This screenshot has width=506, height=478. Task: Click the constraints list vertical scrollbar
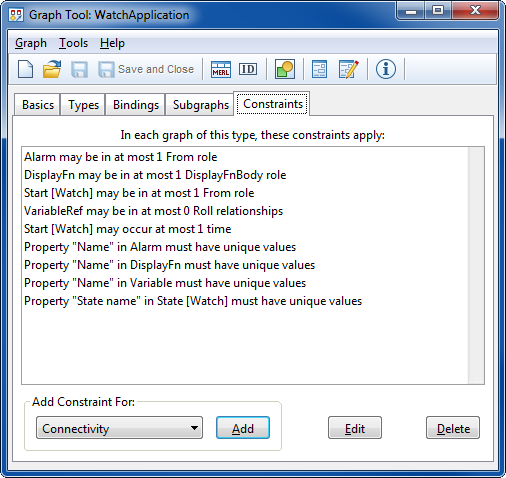(x=476, y=265)
